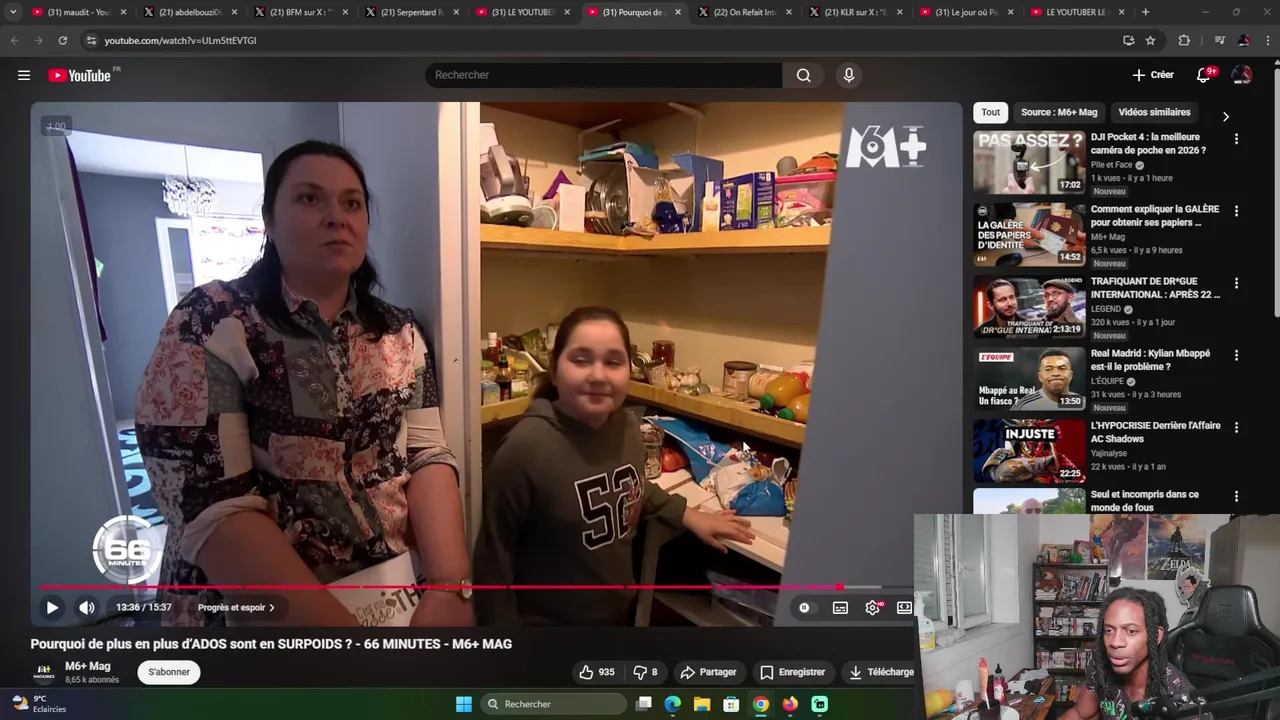Open Task View from the taskbar
This screenshot has width=1280, height=720.
click(x=644, y=704)
